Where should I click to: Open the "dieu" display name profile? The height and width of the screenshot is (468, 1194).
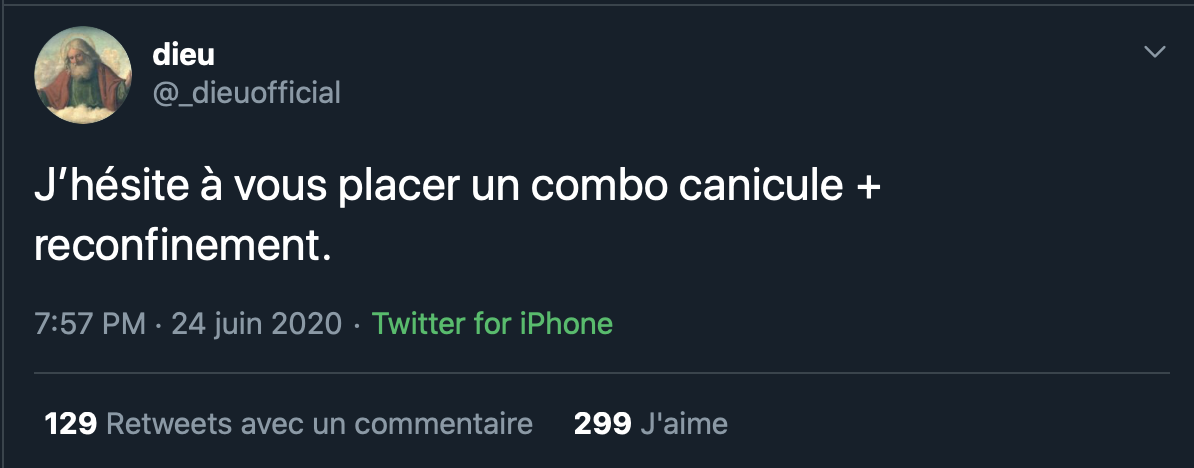[183, 55]
